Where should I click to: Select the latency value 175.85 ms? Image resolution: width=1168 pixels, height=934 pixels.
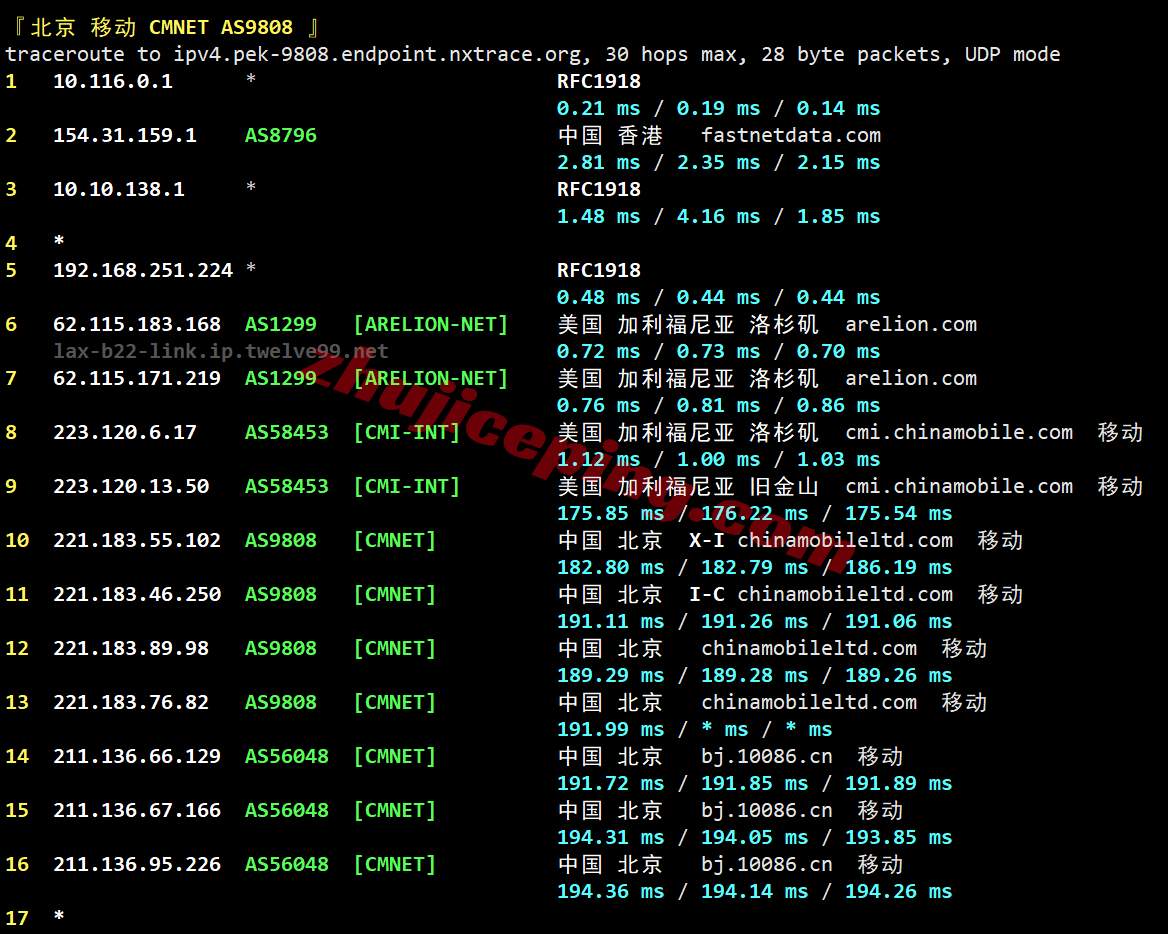(x=611, y=514)
